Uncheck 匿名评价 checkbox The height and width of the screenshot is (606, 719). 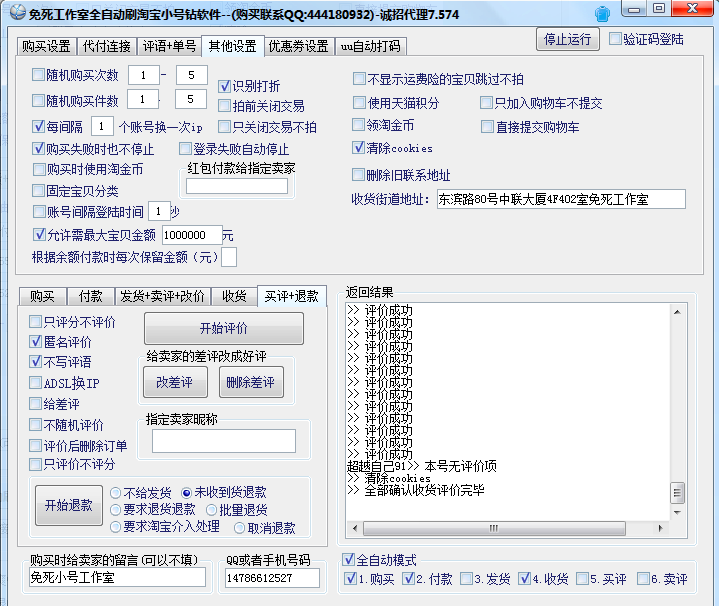pos(35,341)
